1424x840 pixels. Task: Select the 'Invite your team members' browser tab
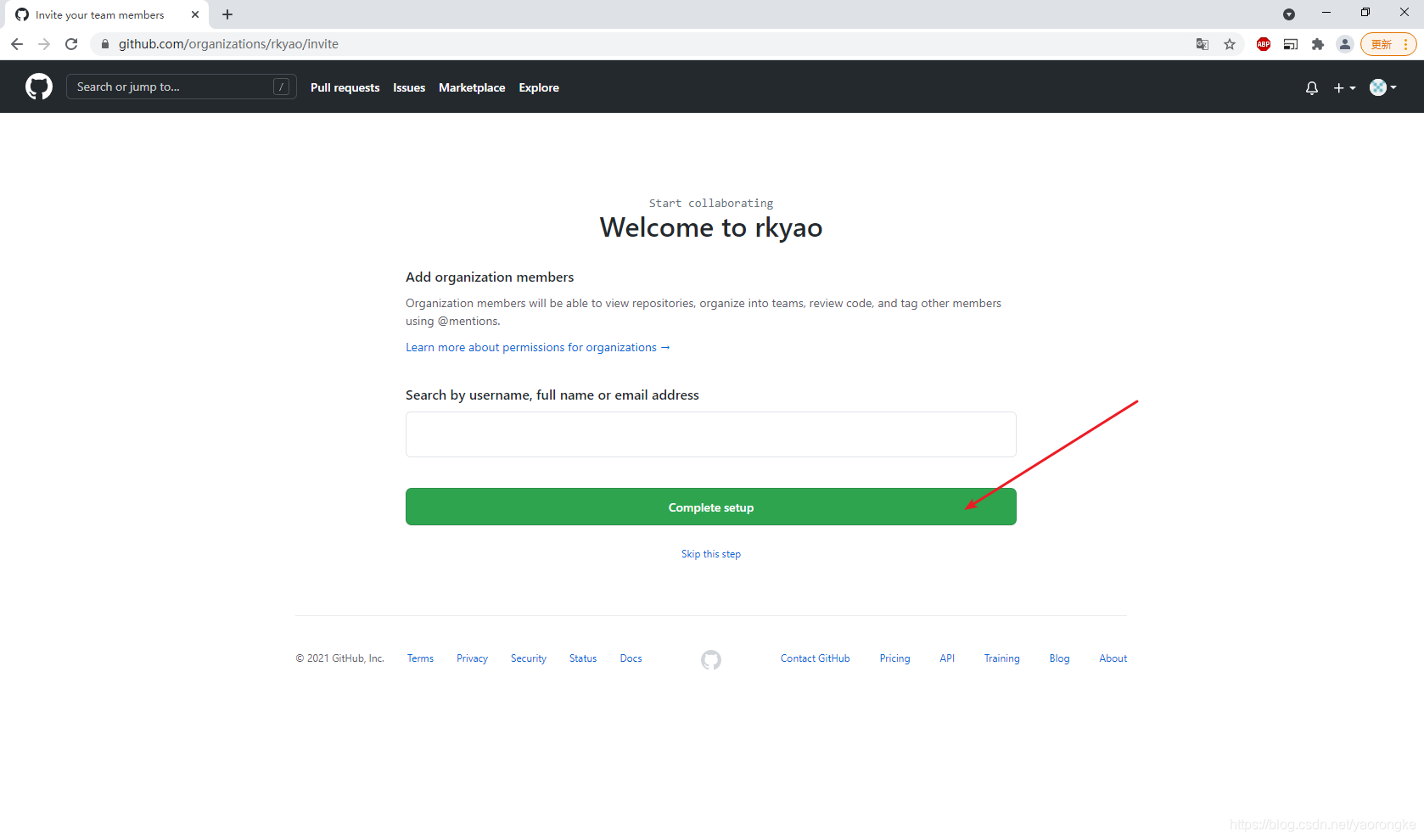pos(107,14)
